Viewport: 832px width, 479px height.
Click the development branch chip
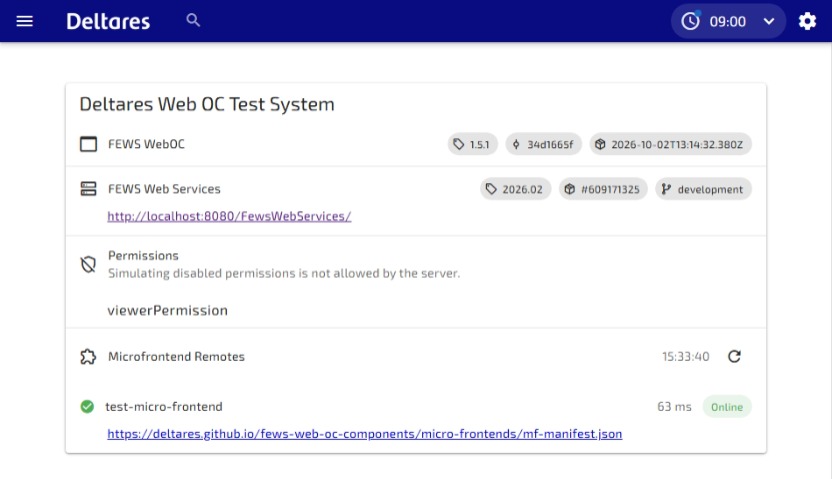[x=703, y=189]
